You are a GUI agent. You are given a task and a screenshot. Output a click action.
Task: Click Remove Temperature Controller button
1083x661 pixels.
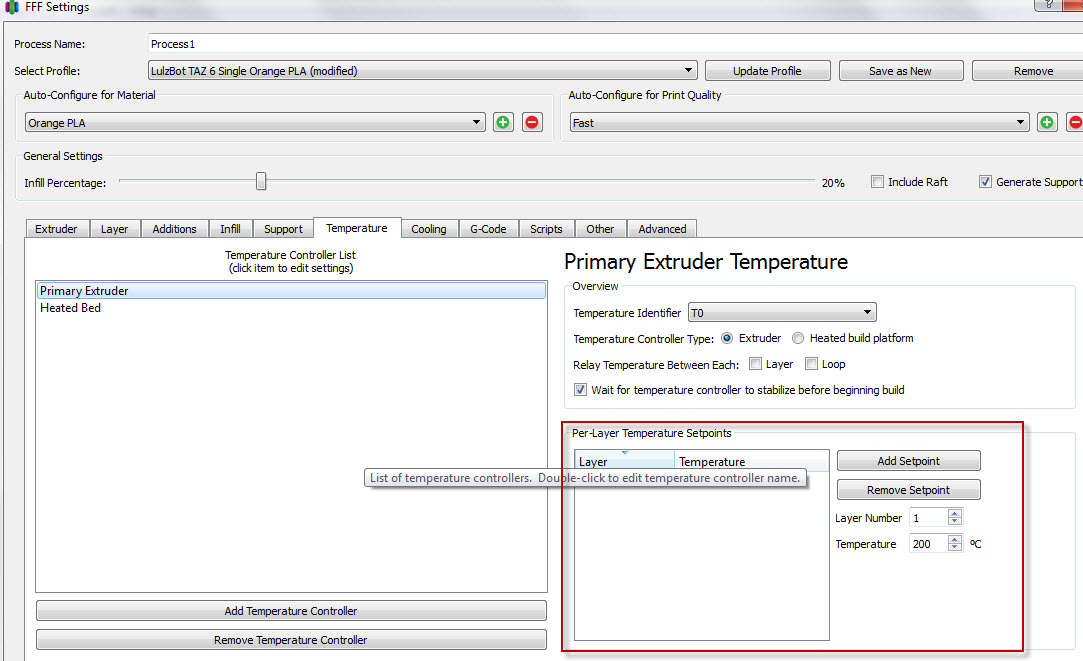(x=291, y=640)
